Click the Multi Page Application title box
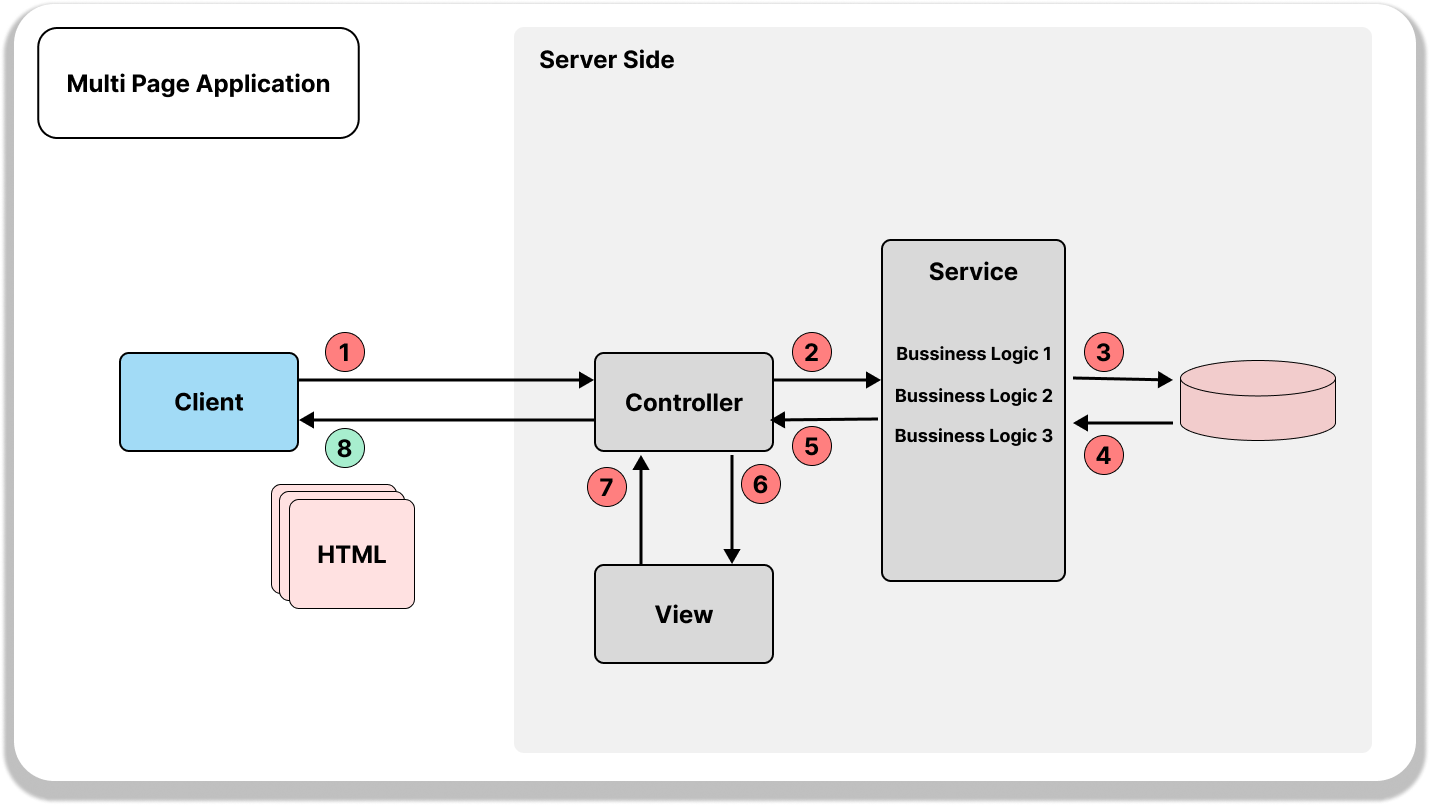This screenshot has width=1430, height=805. click(x=198, y=83)
